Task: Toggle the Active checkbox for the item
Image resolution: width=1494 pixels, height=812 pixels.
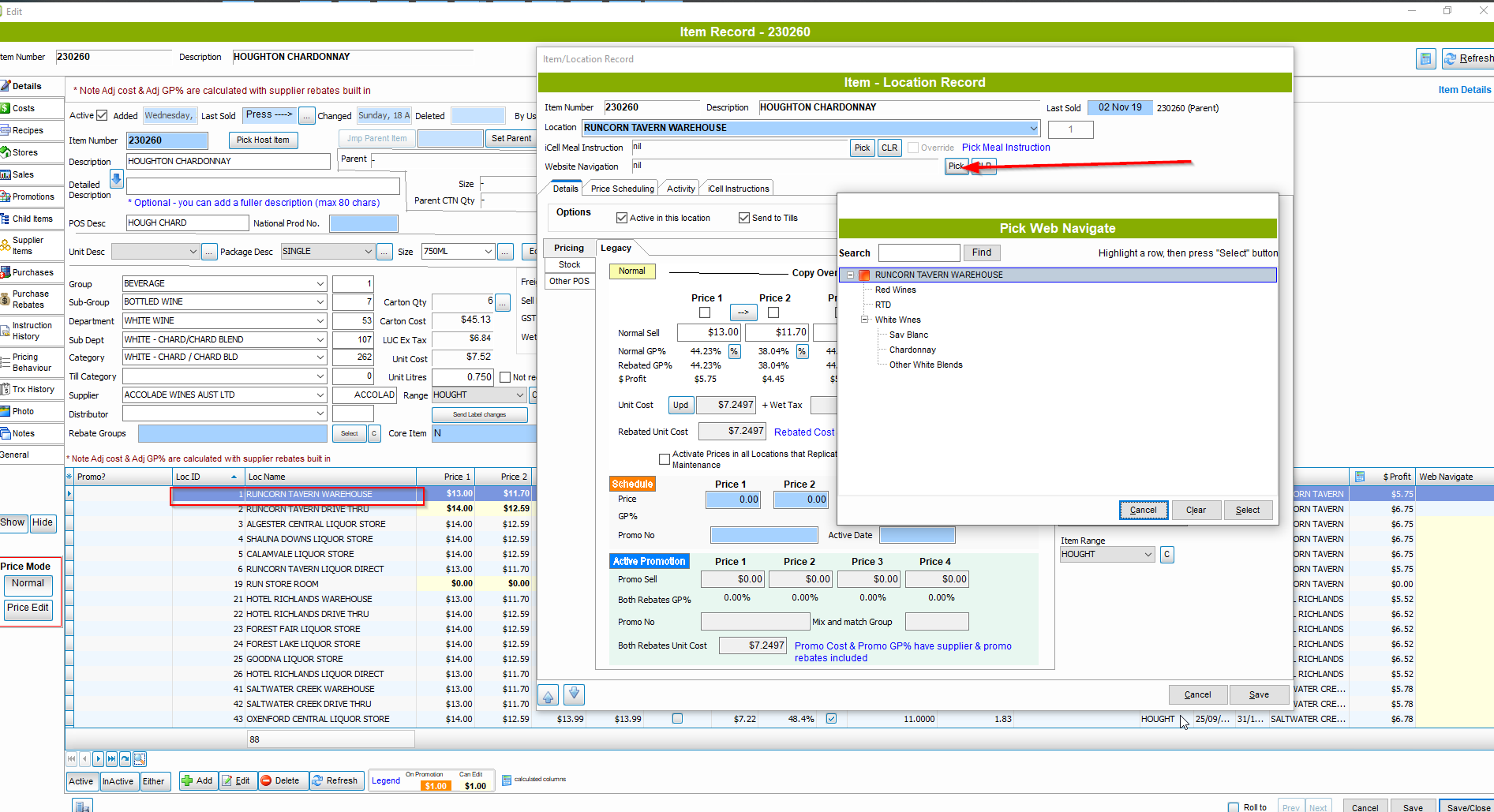Action: pos(102,115)
